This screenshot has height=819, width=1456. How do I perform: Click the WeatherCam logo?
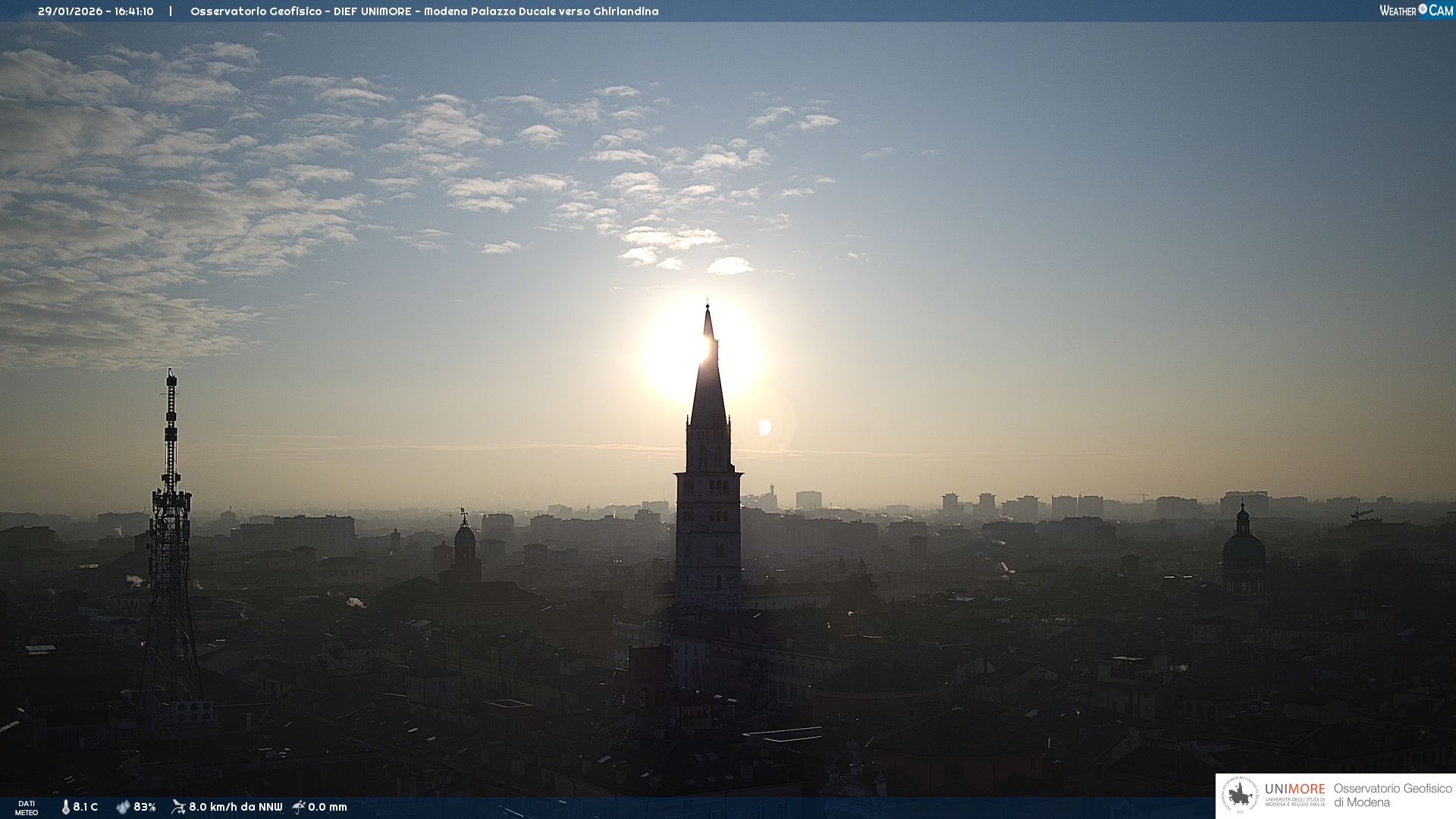click(1416, 11)
